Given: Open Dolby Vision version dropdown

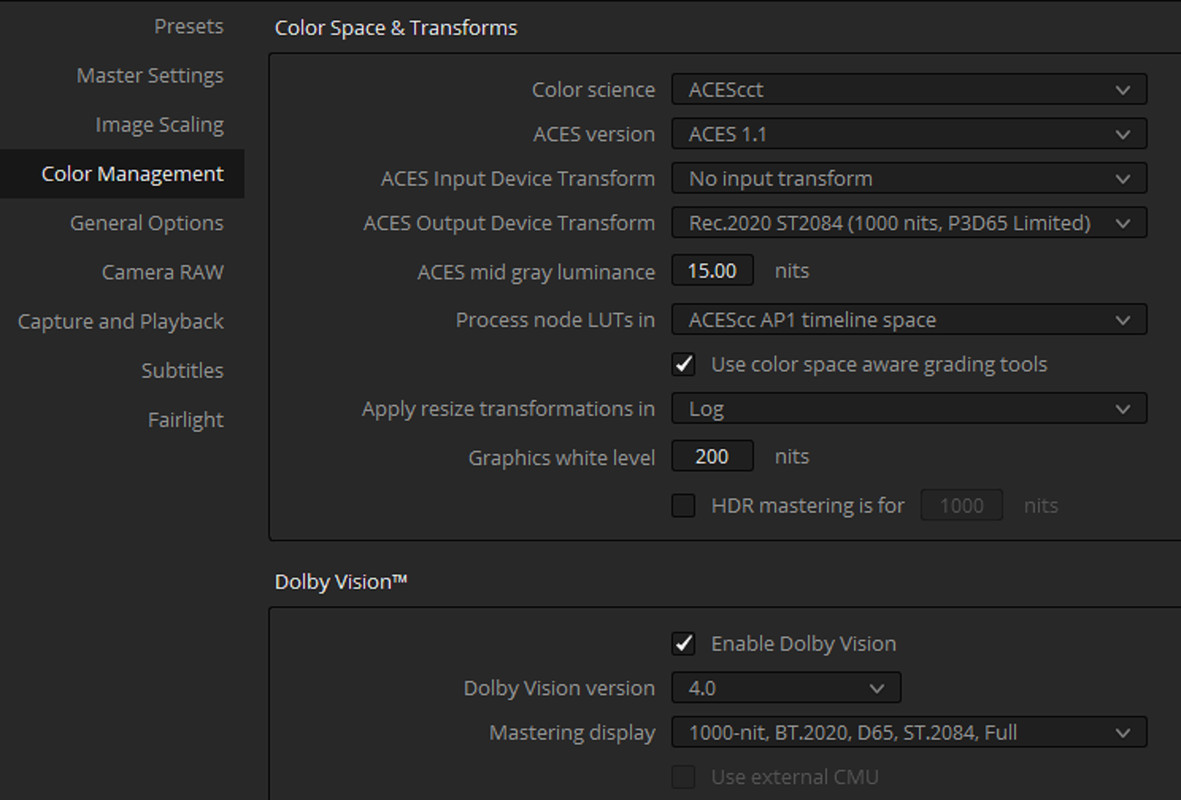Looking at the screenshot, I should [x=786, y=688].
